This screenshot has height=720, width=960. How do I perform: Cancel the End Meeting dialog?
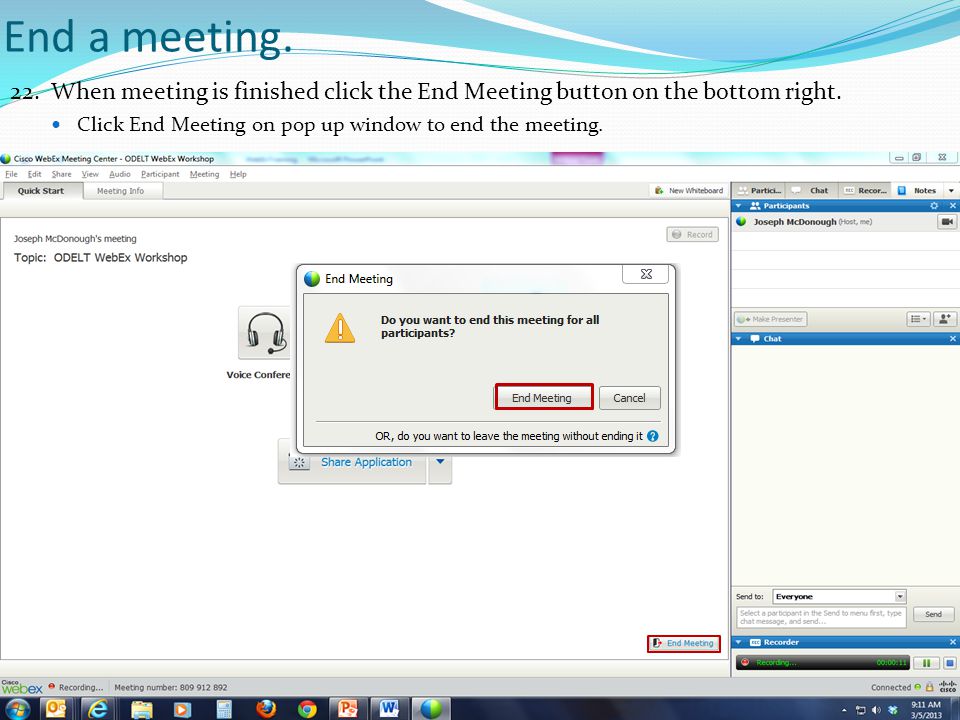point(629,397)
